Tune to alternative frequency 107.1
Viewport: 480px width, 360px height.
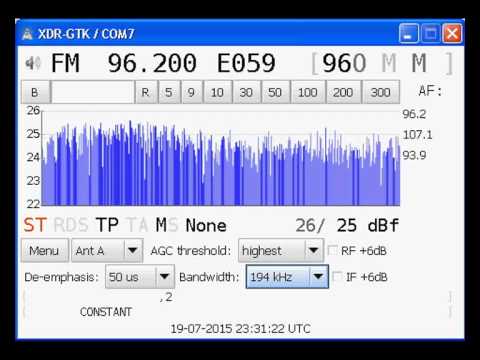coord(418,135)
